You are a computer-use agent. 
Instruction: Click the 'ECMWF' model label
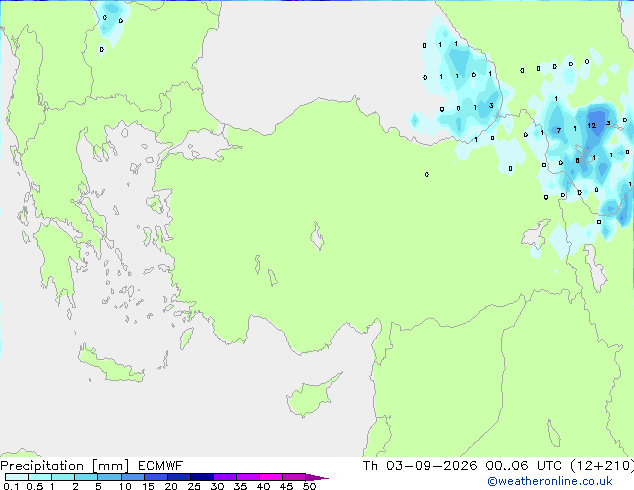[x=161, y=466]
